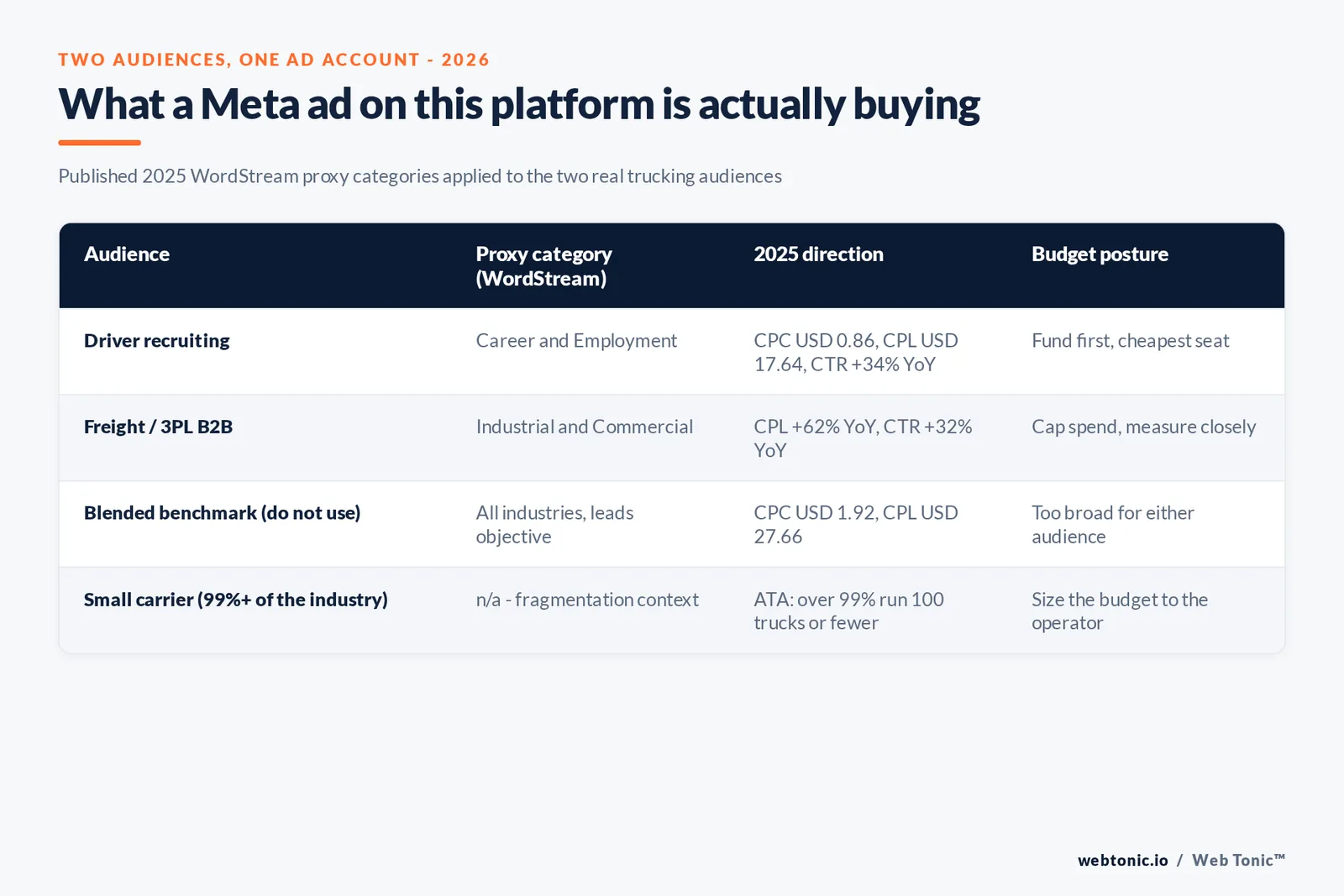
Task: Click the 'TWO AUDIENCES, ONE AD ACCOUNT - 2026' eyebrow text
Action: (x=274, y=60)
